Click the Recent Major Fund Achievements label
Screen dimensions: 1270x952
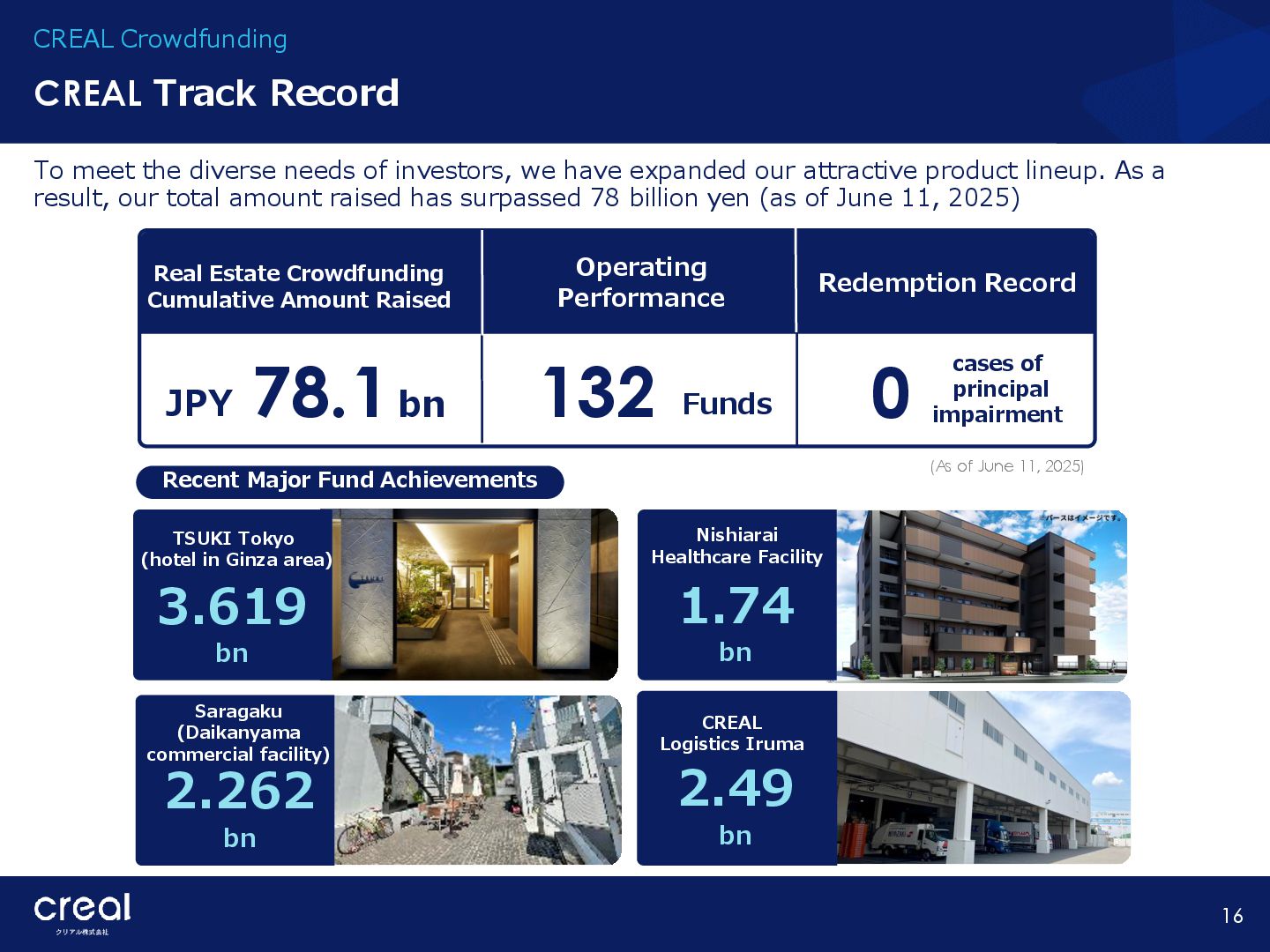point(350,480)
